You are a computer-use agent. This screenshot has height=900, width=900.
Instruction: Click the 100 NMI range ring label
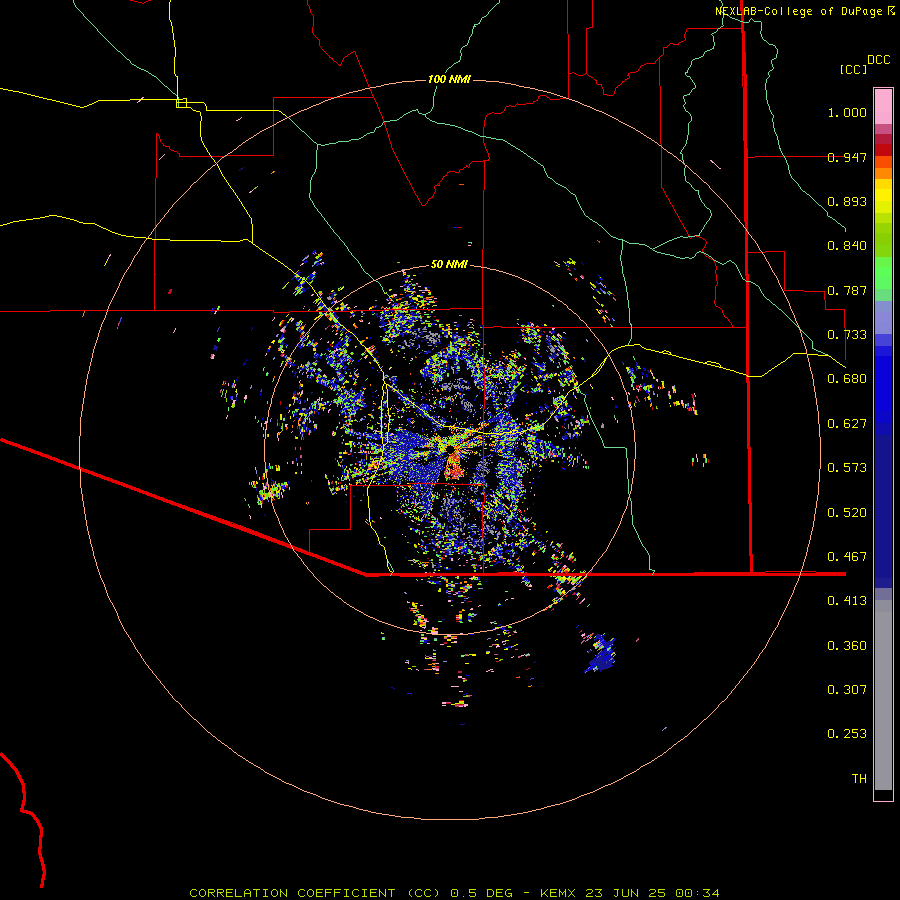coord(449,79)
